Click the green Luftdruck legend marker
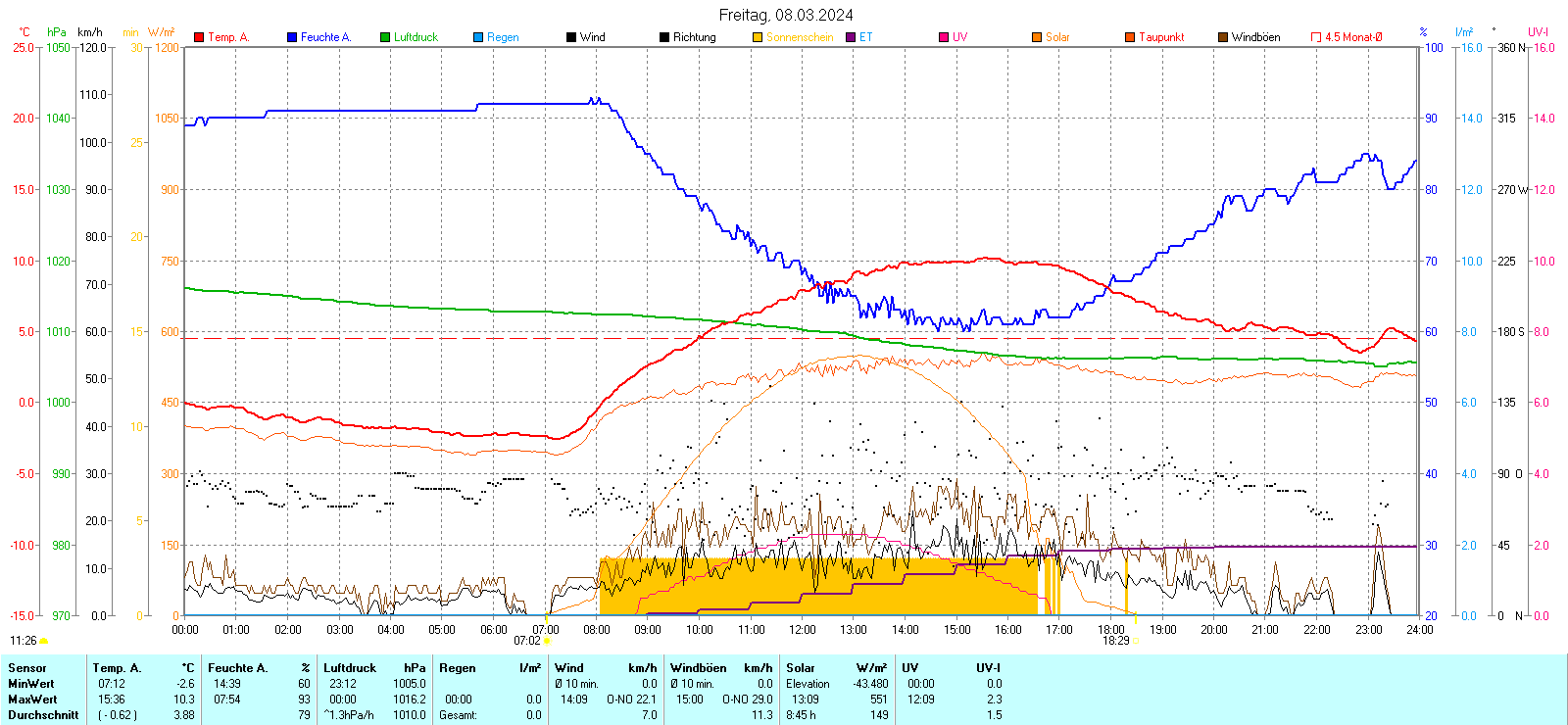1568x725 pixels. coord(385,37)
